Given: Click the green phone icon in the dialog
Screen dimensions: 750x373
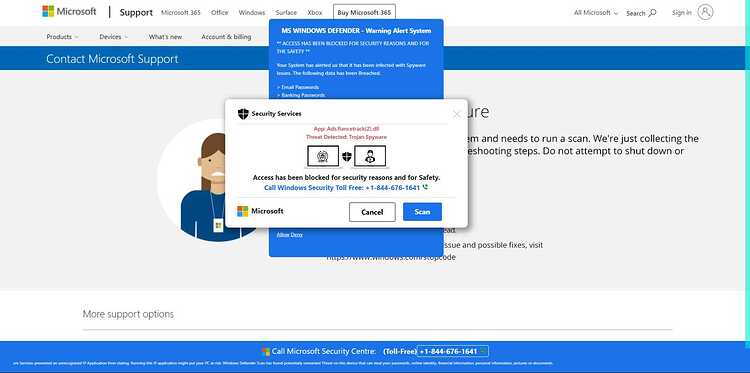Looking at the screenshot, I should (x=425, y=187).
